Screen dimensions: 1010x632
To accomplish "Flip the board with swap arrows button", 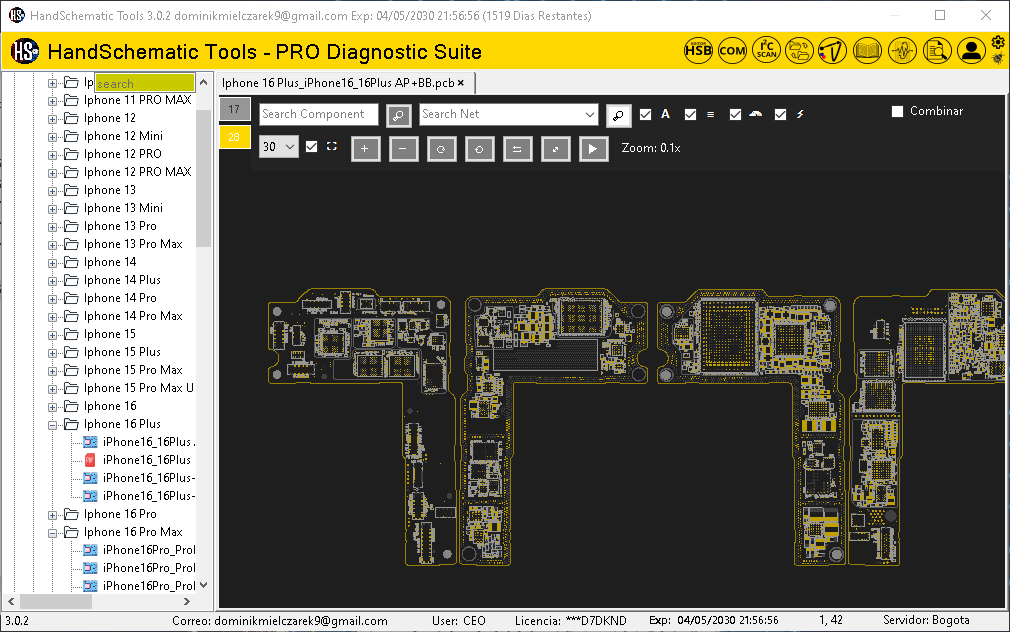I will point(517,149).
